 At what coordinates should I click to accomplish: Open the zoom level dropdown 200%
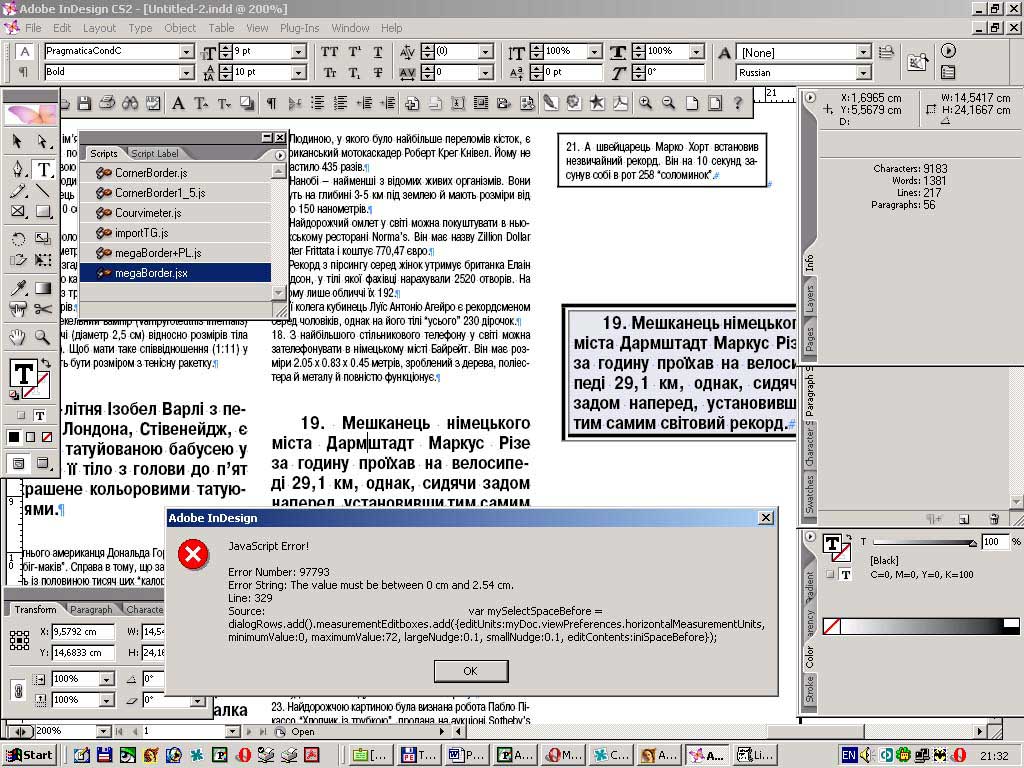pyautogui.click(x=103, y=731)
